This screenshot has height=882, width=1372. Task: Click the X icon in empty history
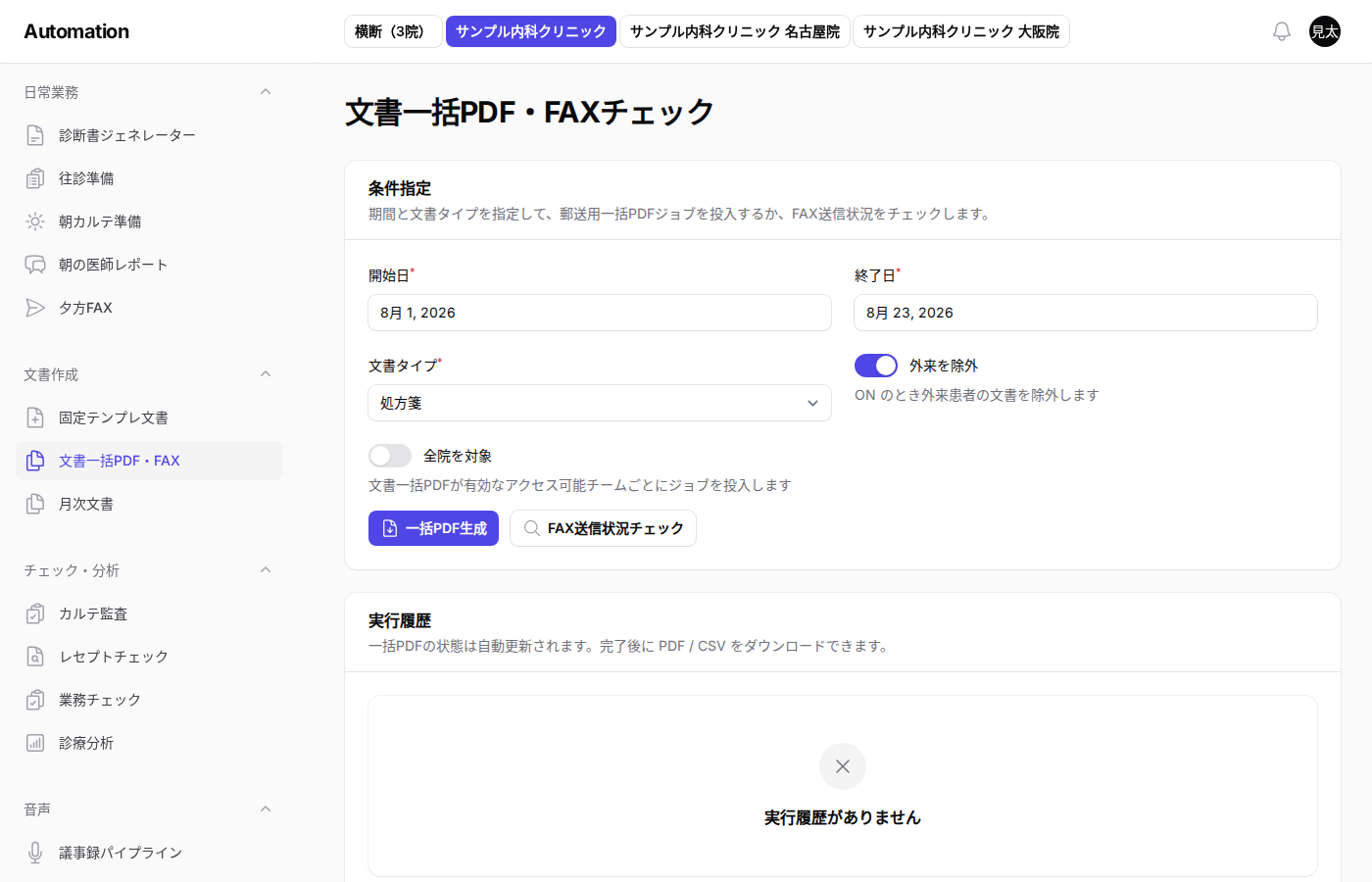coord(843,766)
